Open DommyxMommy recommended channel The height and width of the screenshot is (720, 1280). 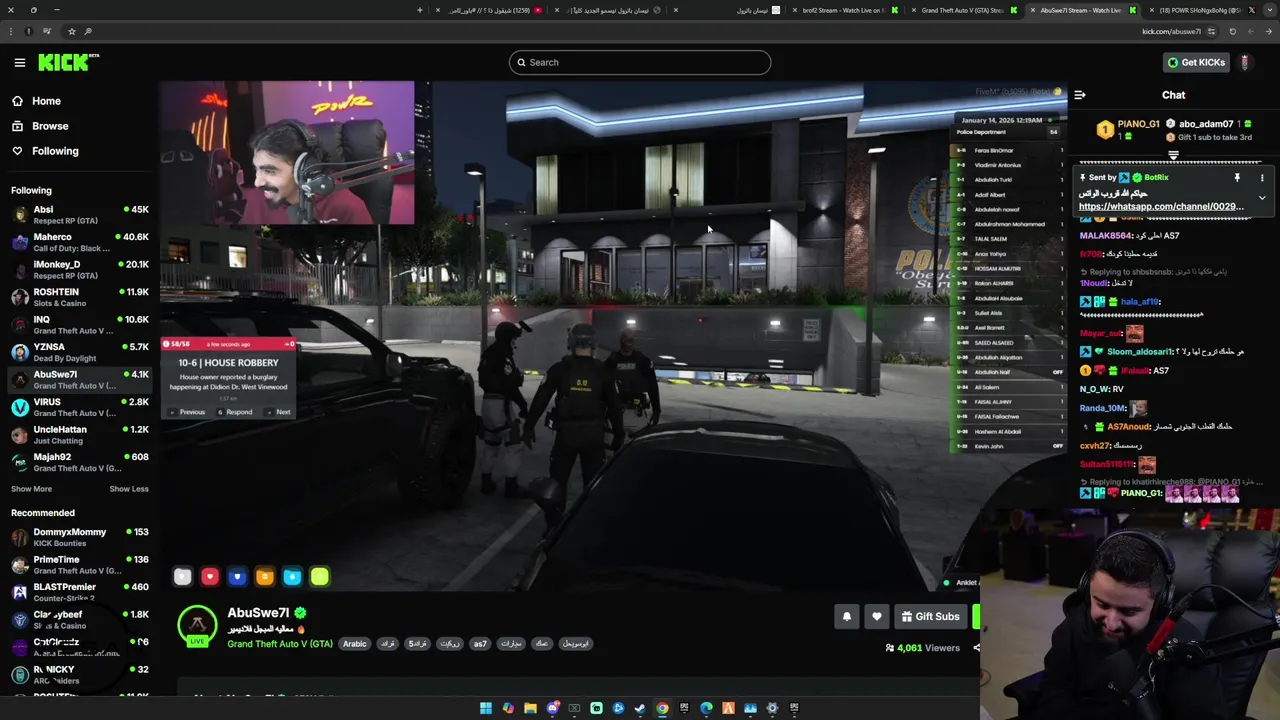tap(80, 537)
